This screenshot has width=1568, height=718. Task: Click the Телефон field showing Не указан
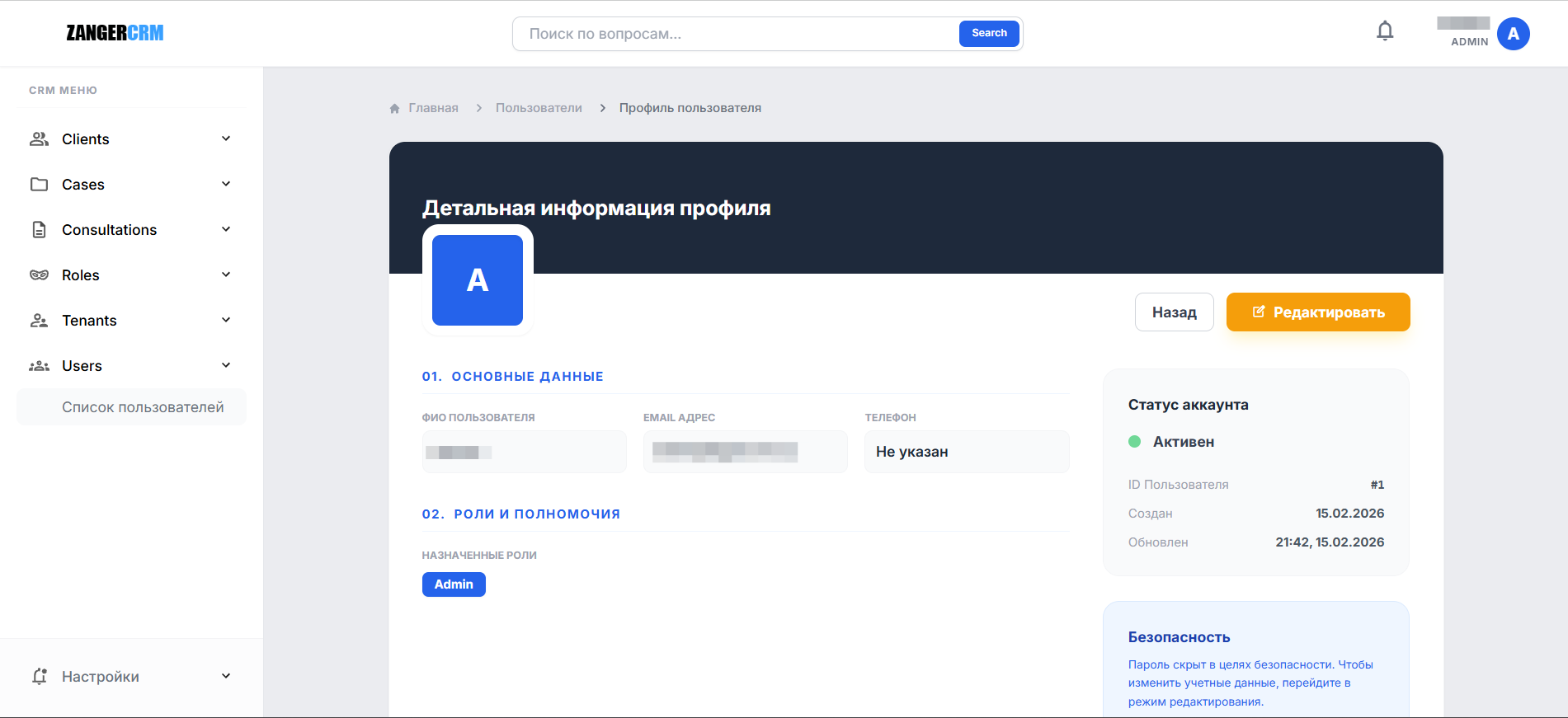pyautogui.click(x=967, y=452)
